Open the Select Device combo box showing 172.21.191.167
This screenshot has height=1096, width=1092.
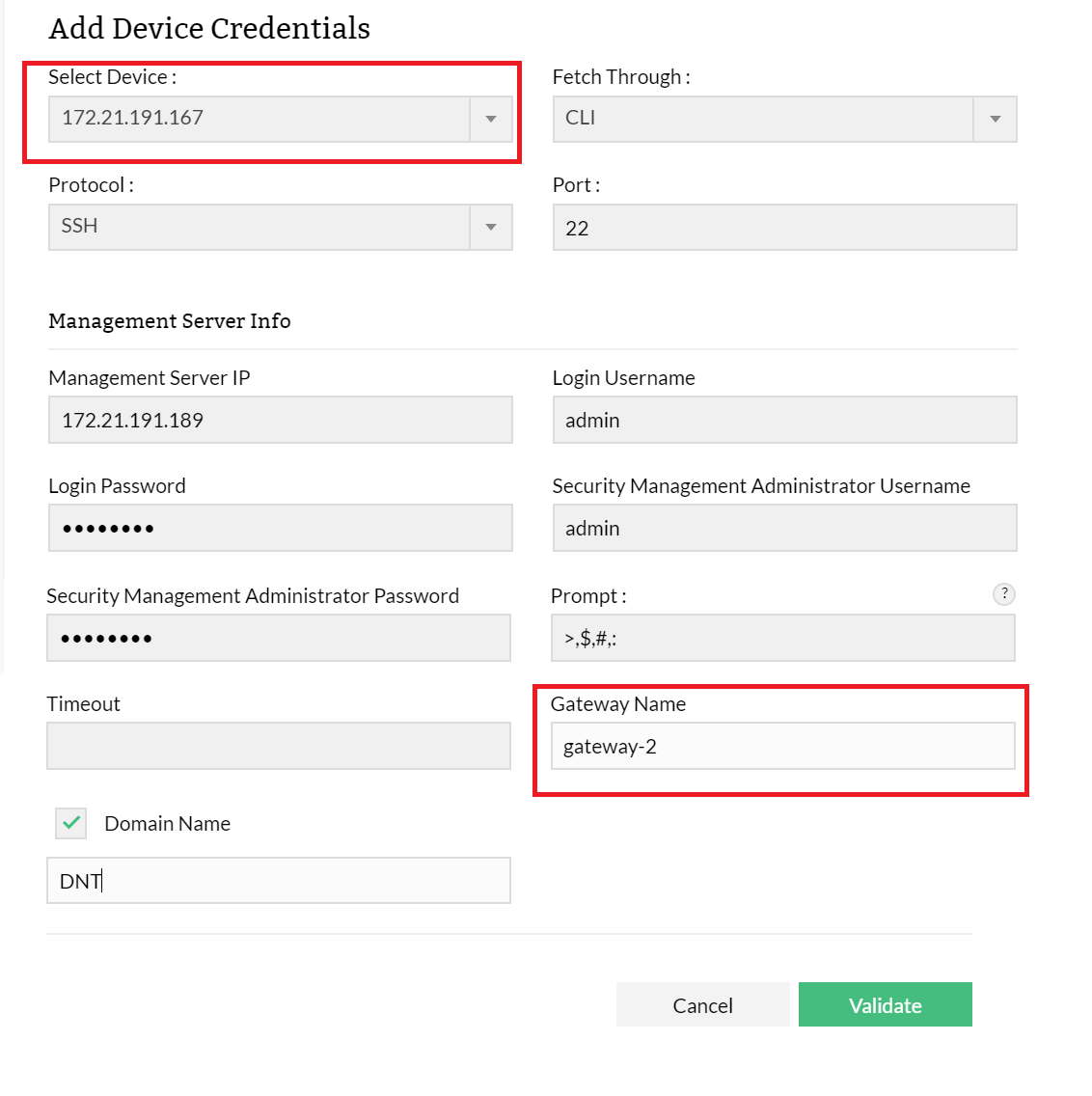(x=259, y=119)
